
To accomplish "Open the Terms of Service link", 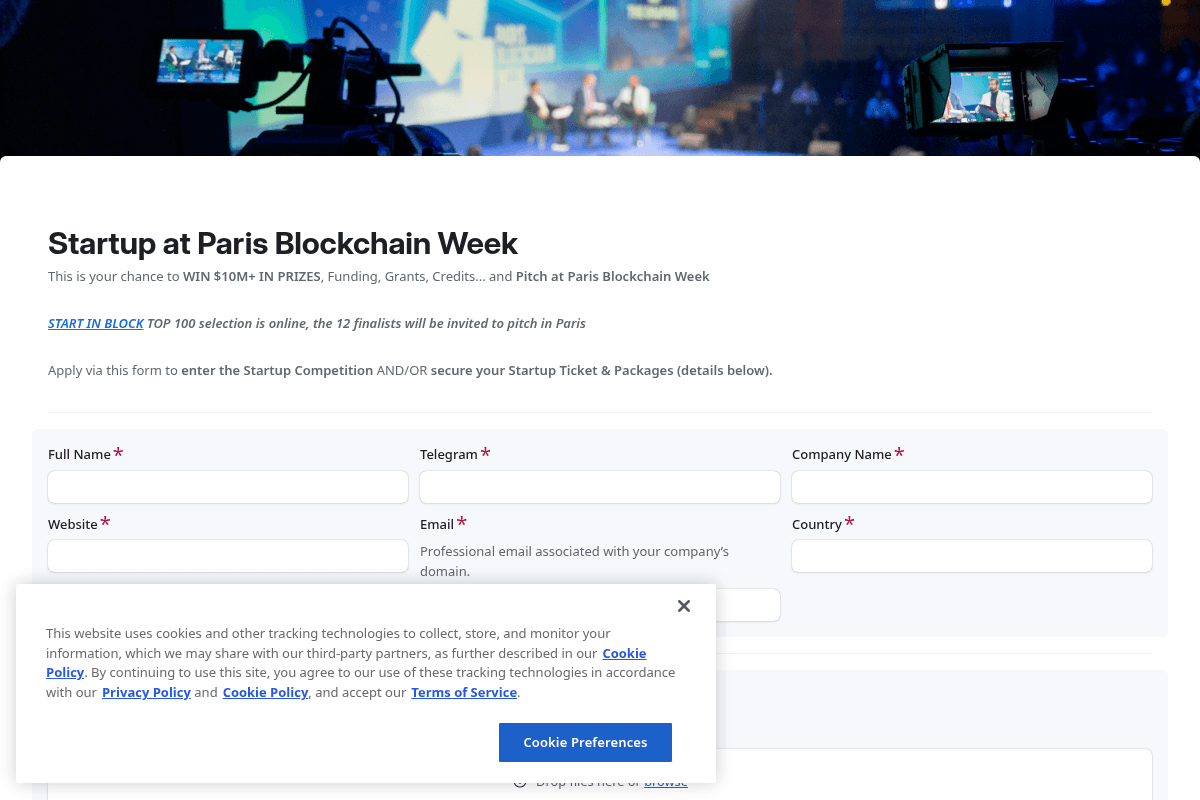I will 463,692.
